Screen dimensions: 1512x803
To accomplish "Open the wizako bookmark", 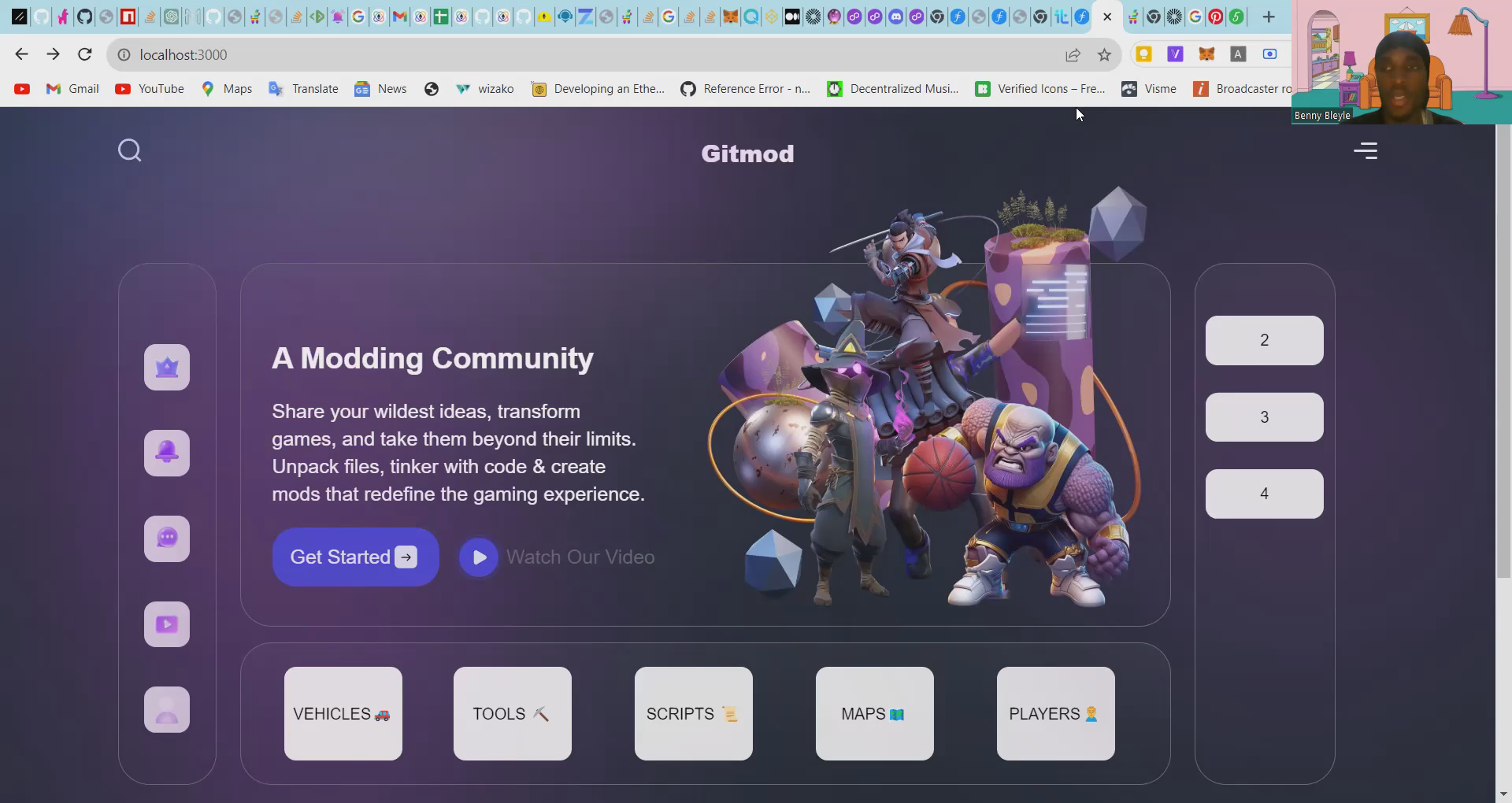I will [484, 89].
